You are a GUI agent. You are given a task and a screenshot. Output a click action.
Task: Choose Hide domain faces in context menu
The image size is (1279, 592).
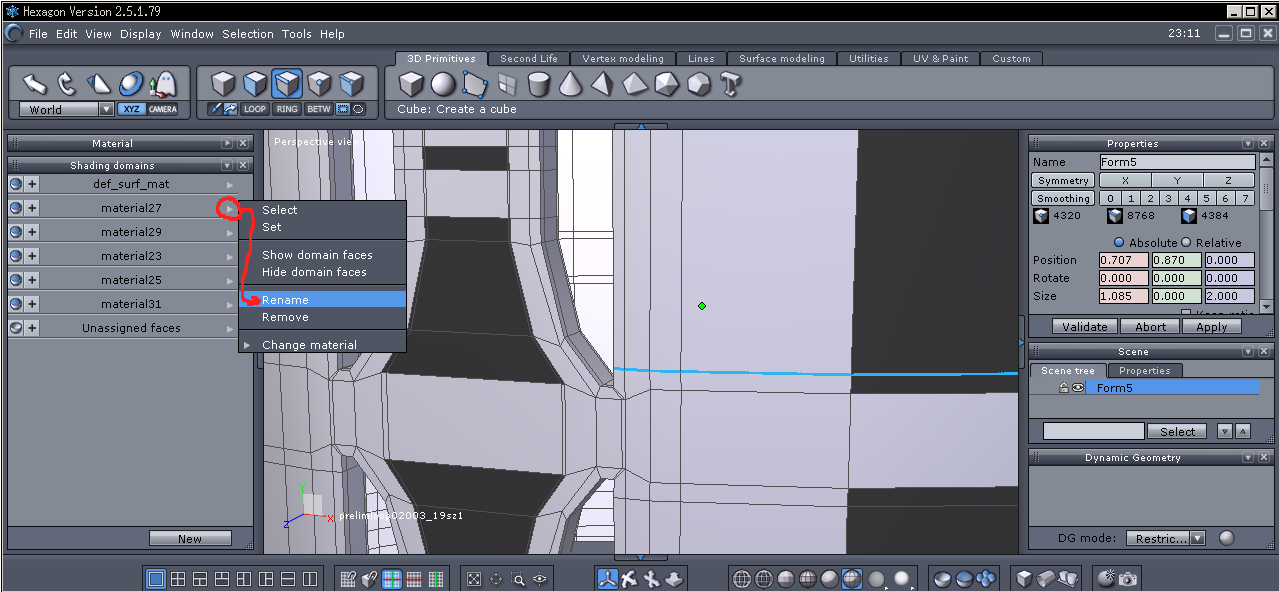point(322,272)
